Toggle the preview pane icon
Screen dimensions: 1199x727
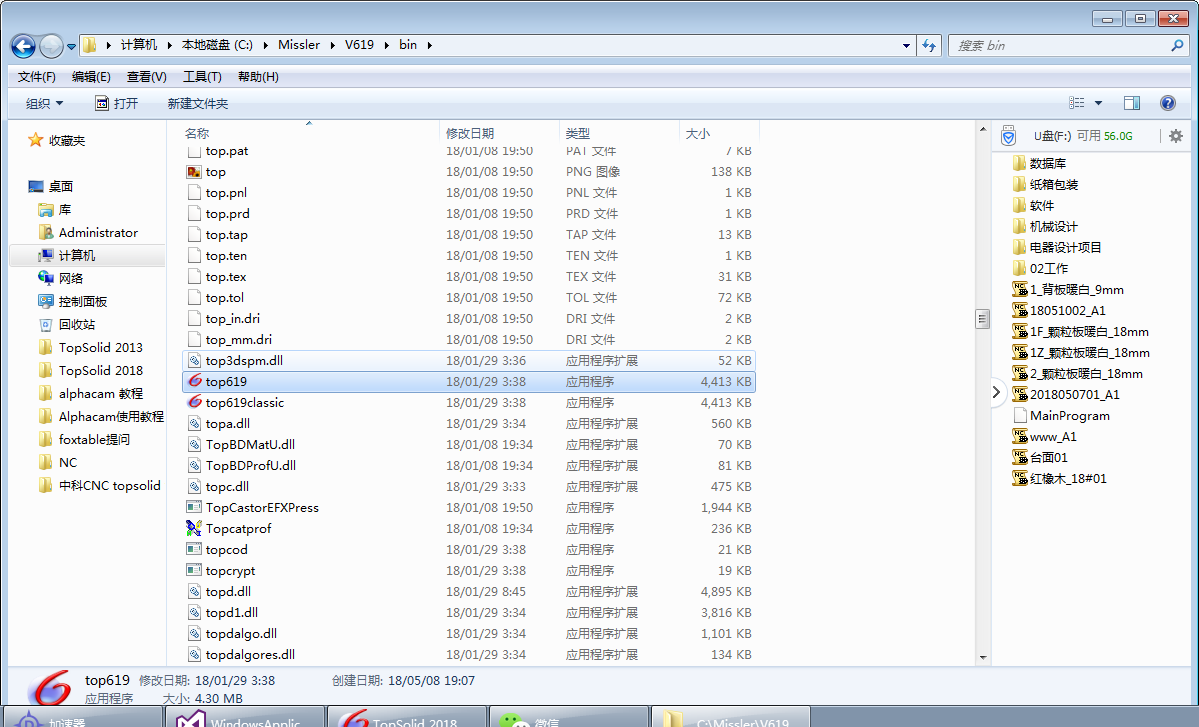click(1132, 102)
